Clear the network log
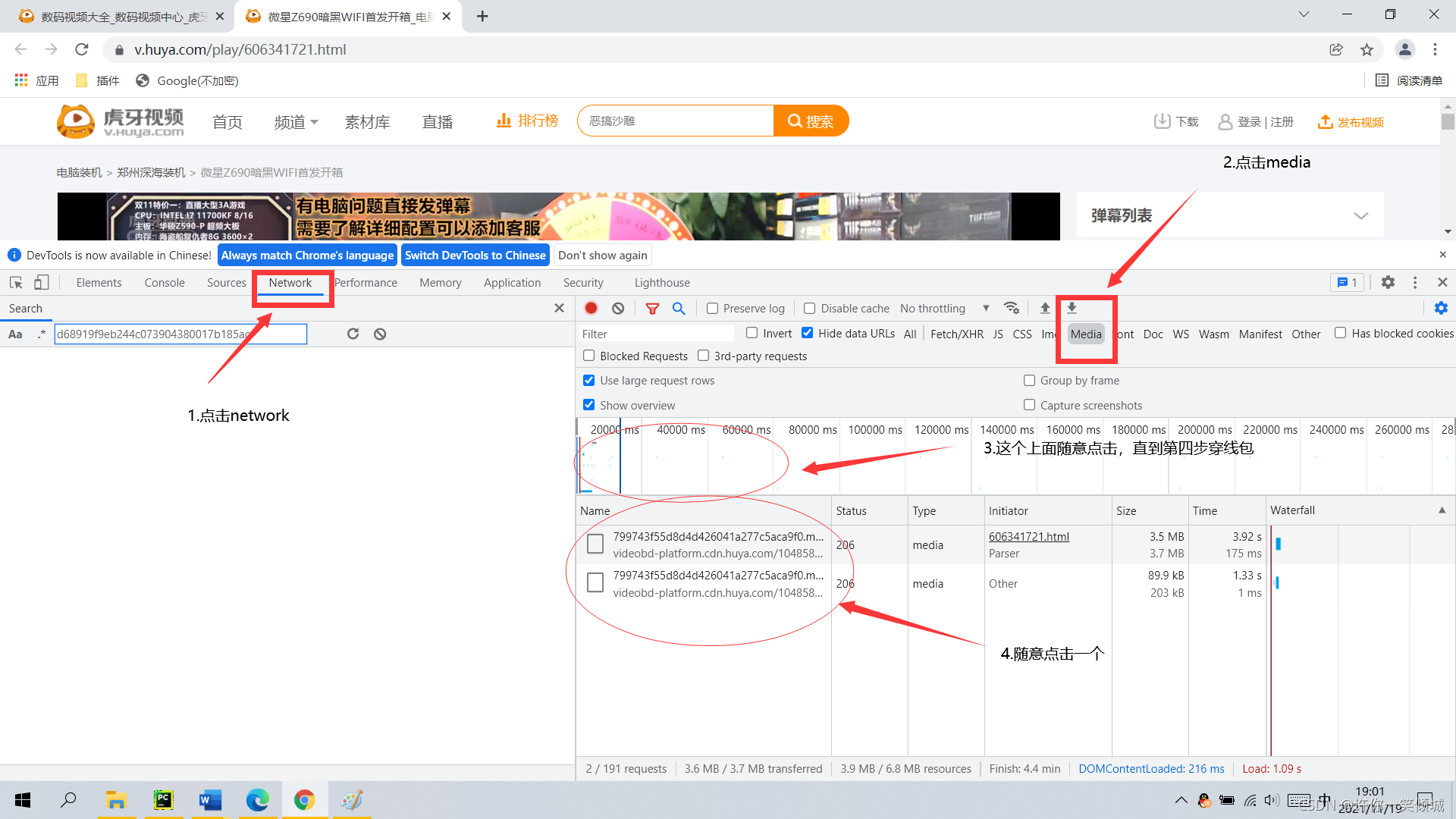Image resolution: width=1456 pixels, height=819 pixels. coord(618,308)
